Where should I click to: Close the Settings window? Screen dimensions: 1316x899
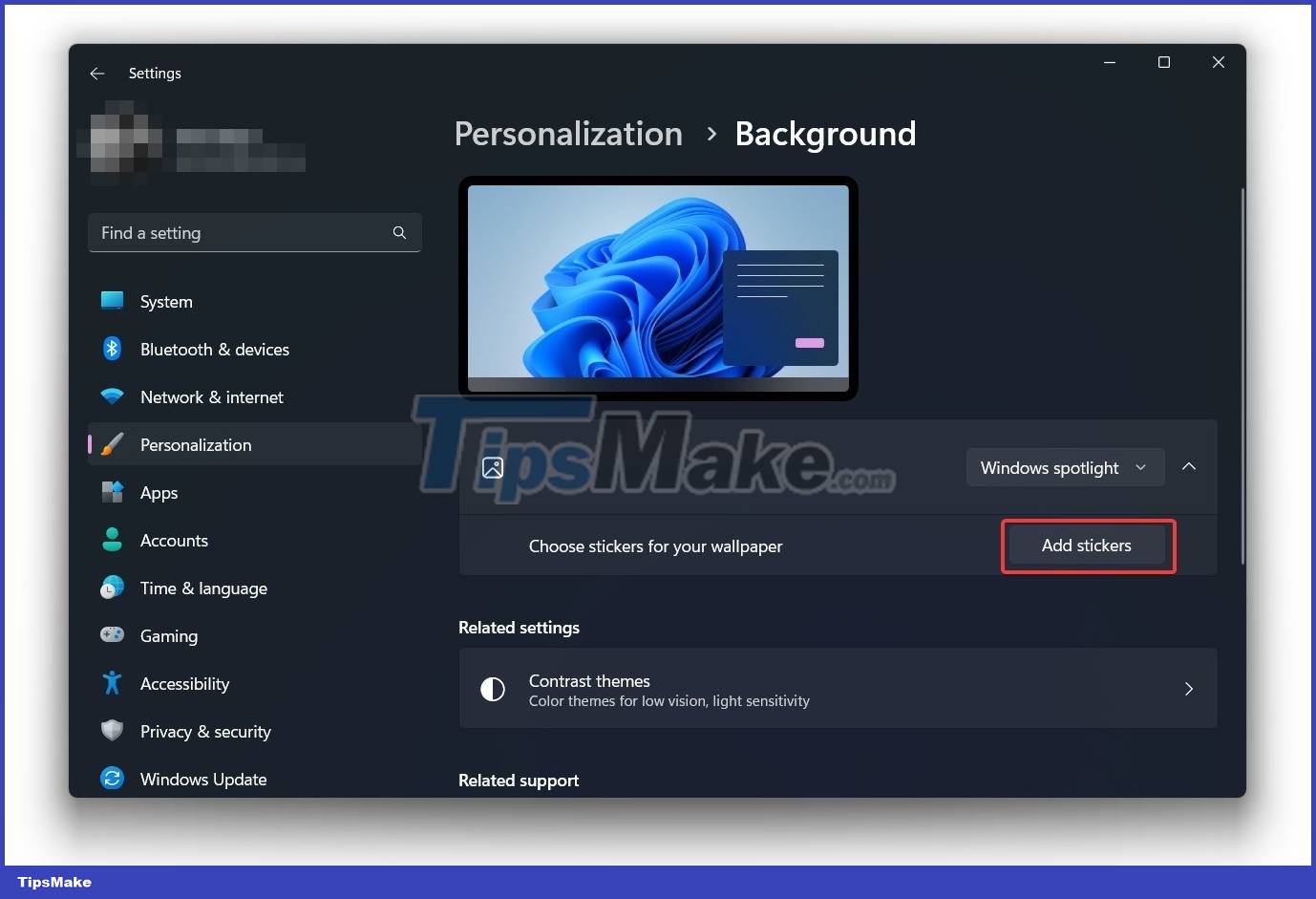pyautogui.click(x=1219, y=62)
